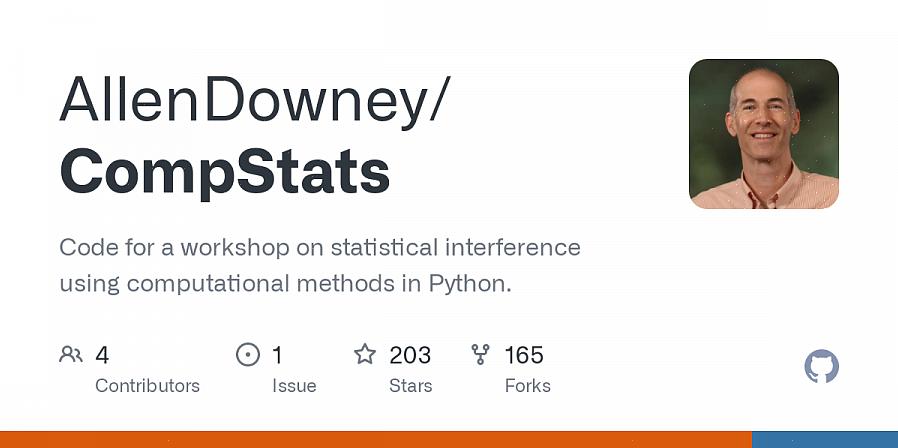Image resolution: width=898 pixels, height=448 pixels.
Task: Click the issue circle-dot icon
Action: point(247,354)
